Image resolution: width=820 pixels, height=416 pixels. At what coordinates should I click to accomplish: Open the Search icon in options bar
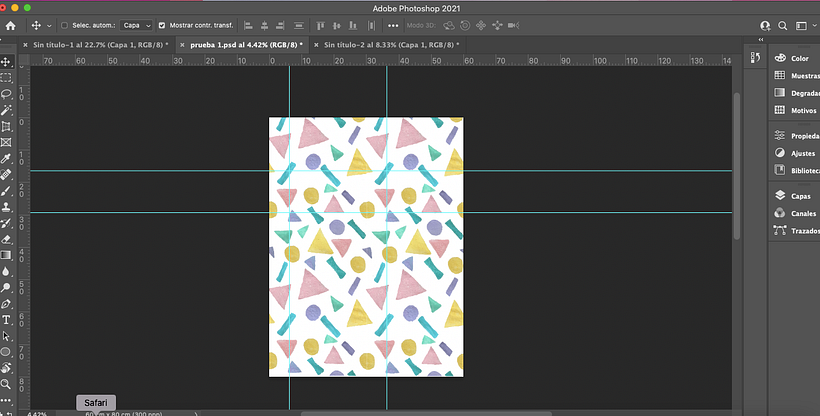(x=783, y=26)
